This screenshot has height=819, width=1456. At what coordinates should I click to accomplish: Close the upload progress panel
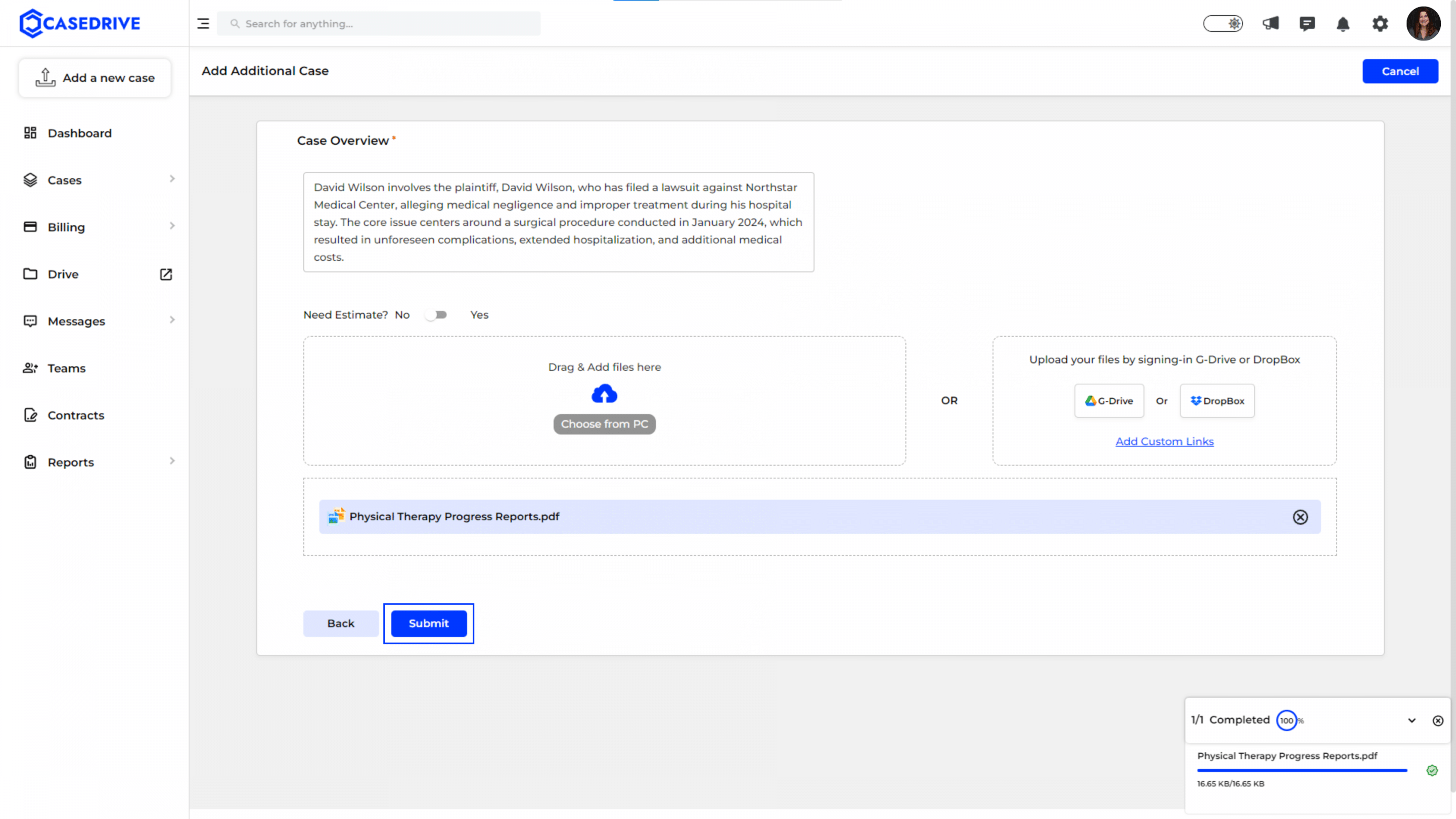point(1438,720)
